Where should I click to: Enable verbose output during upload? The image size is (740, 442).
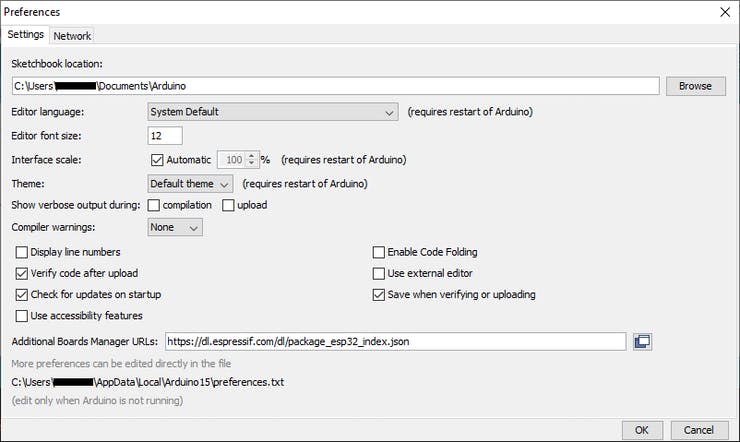(228, 206)
